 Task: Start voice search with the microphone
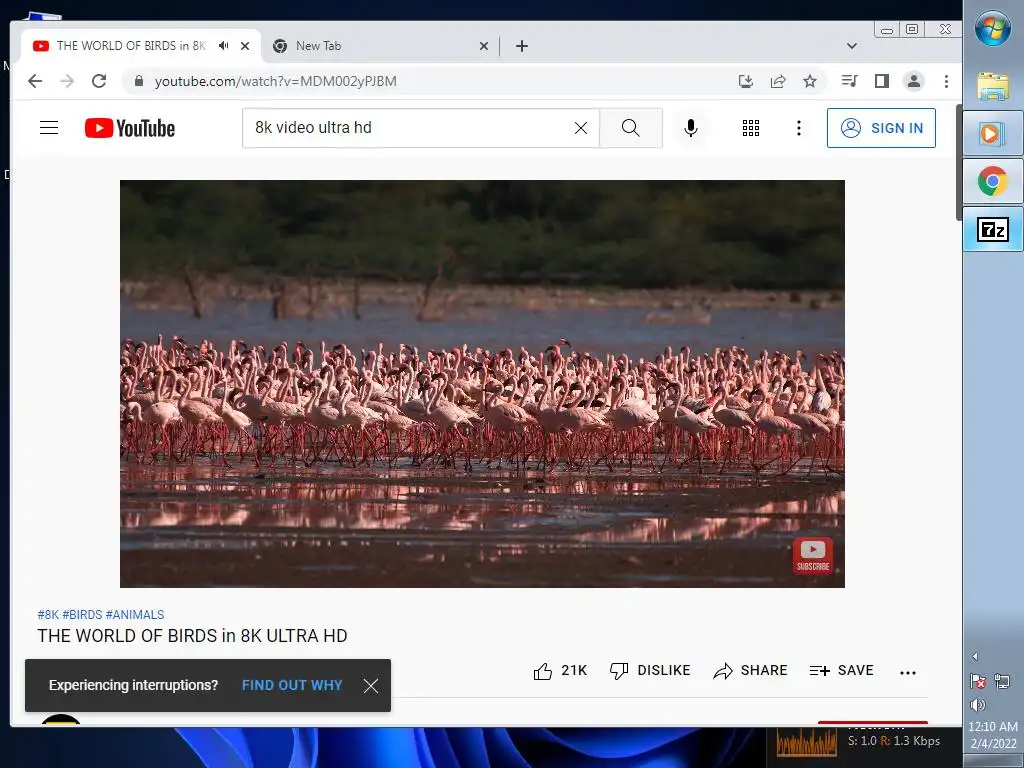click(x=691, y=128)
